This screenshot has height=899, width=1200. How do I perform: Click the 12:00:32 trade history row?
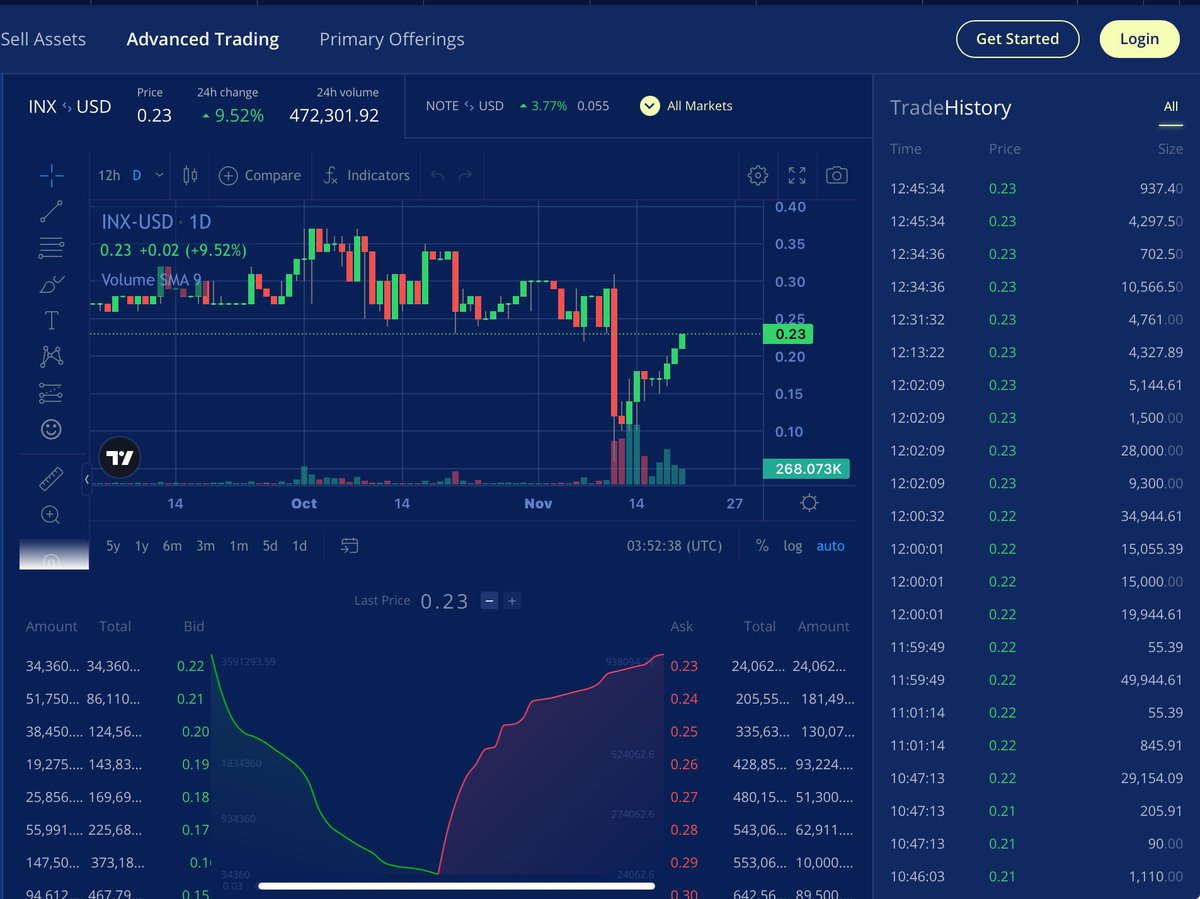[x=1036, y=516]
